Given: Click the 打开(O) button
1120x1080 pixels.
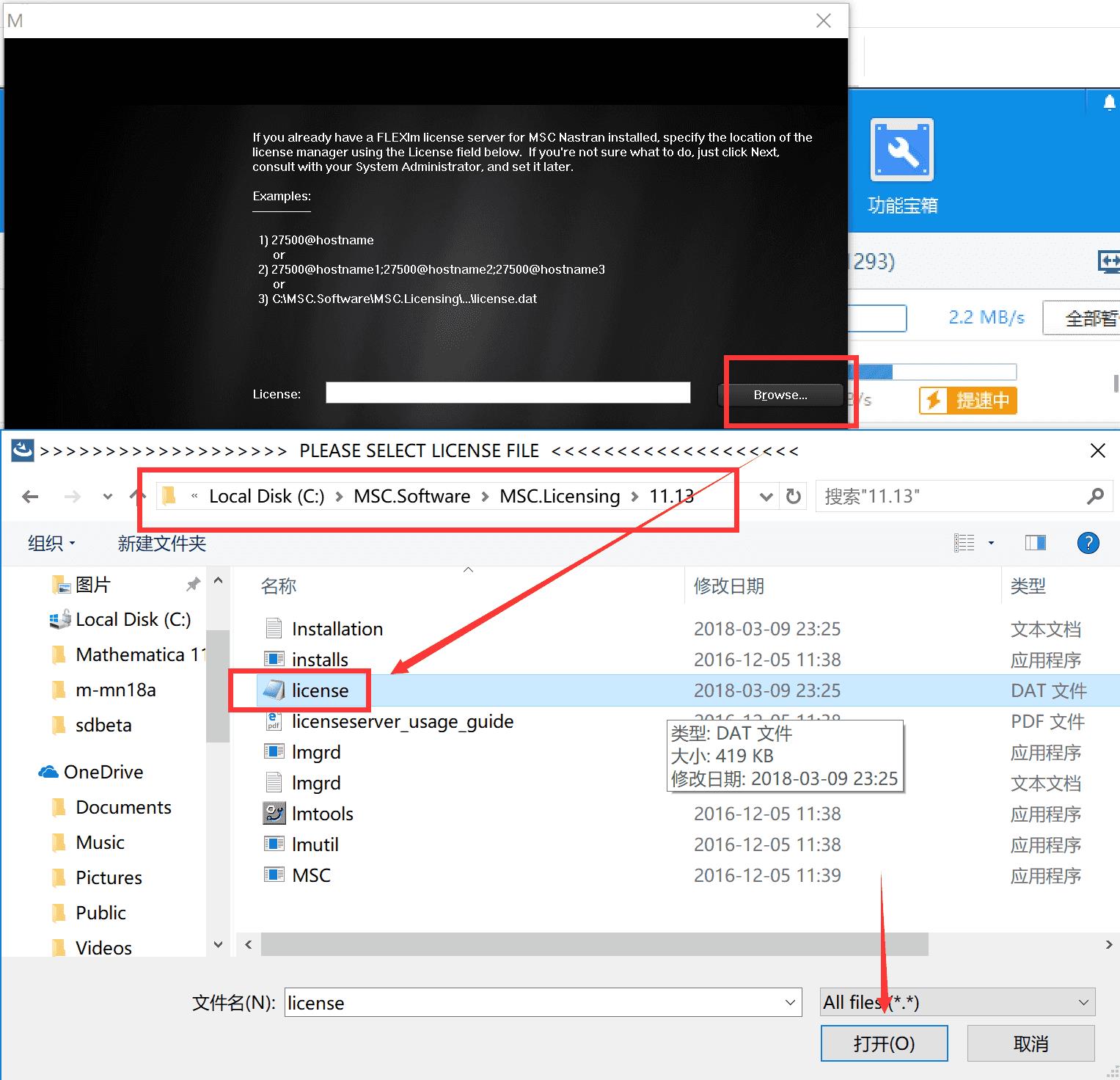Looking at the screenshot, I should 884,1043.
